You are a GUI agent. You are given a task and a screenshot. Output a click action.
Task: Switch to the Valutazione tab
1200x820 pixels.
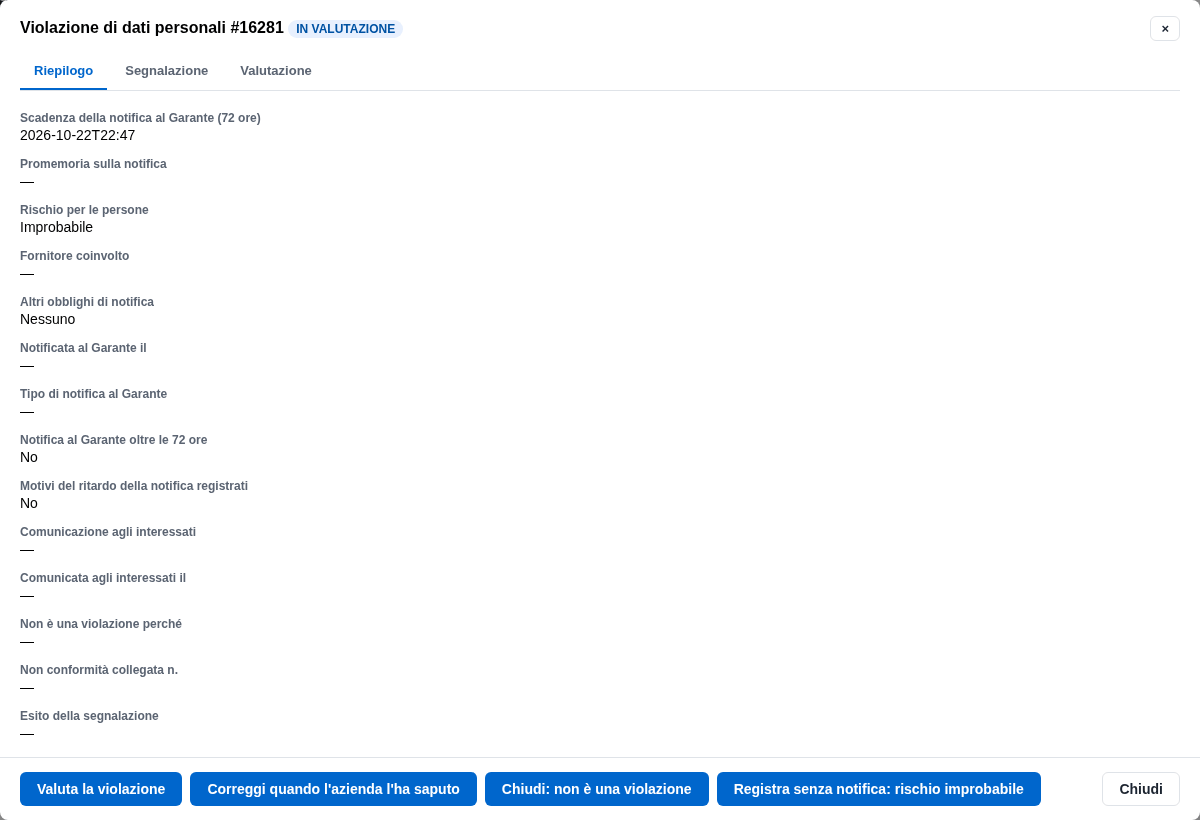click(276, 70)
